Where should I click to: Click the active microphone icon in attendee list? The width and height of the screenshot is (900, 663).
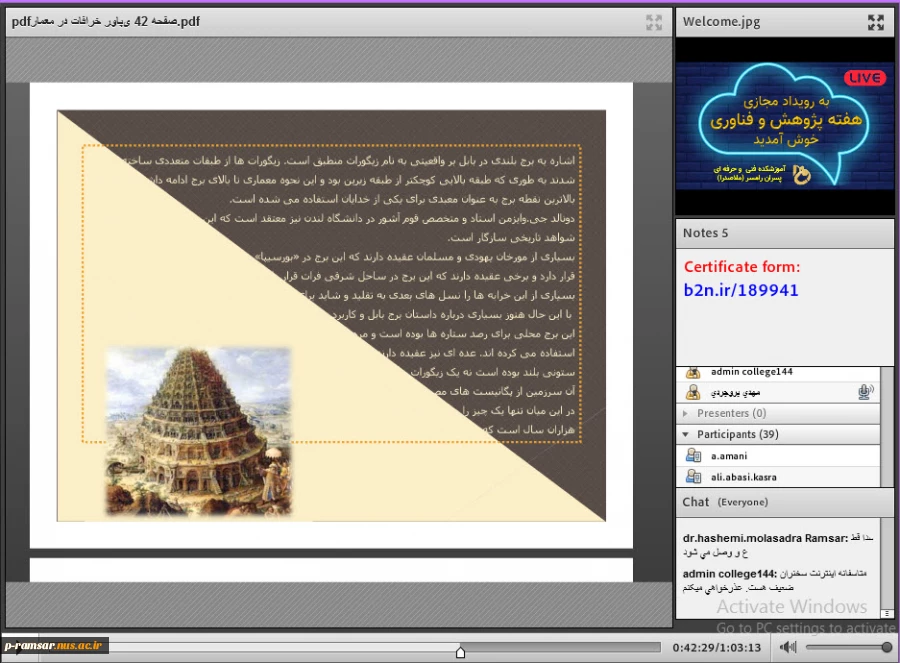(866, 392)
